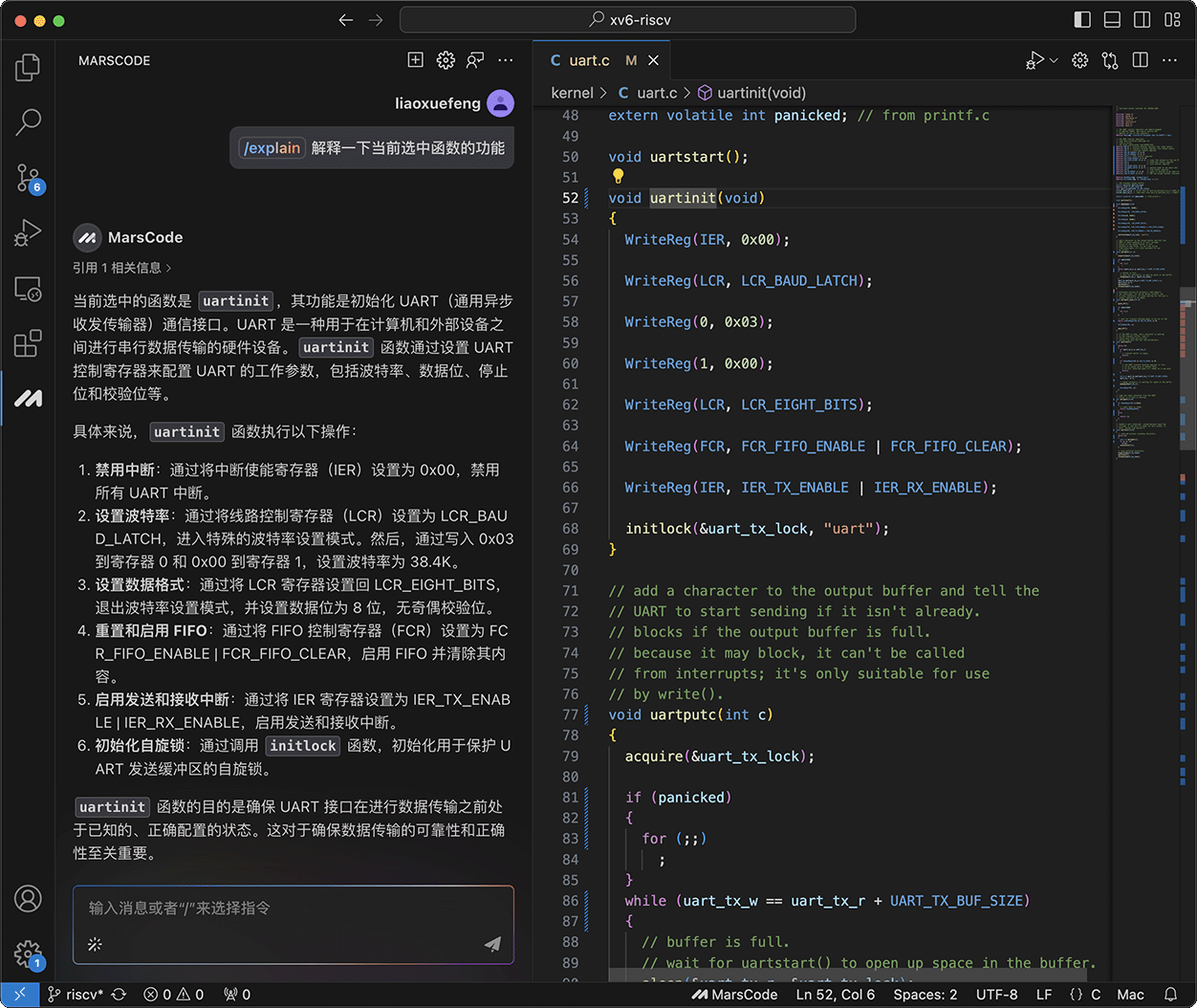Toggle the secondary side bar layout
Screen dimensions: 1197x1008
1142,20
